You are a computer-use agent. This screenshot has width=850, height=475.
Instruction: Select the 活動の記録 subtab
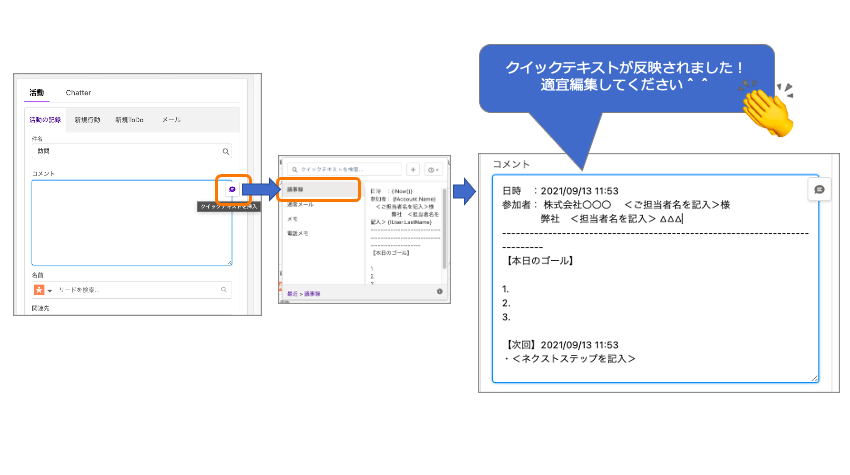(46, 120)
